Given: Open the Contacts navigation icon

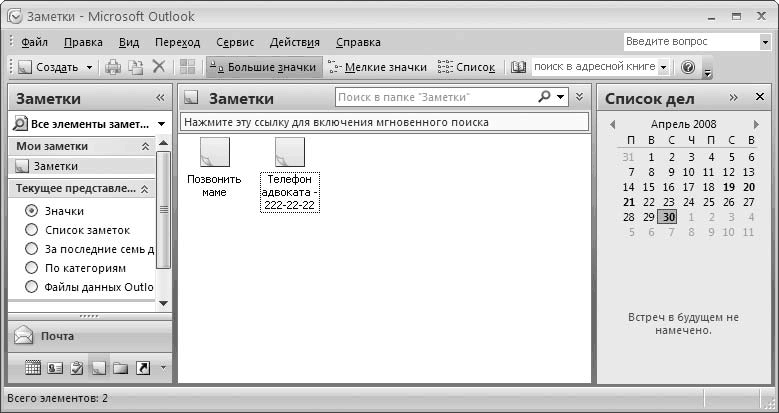Looking at the screenshot, I should tap(54, 368).
